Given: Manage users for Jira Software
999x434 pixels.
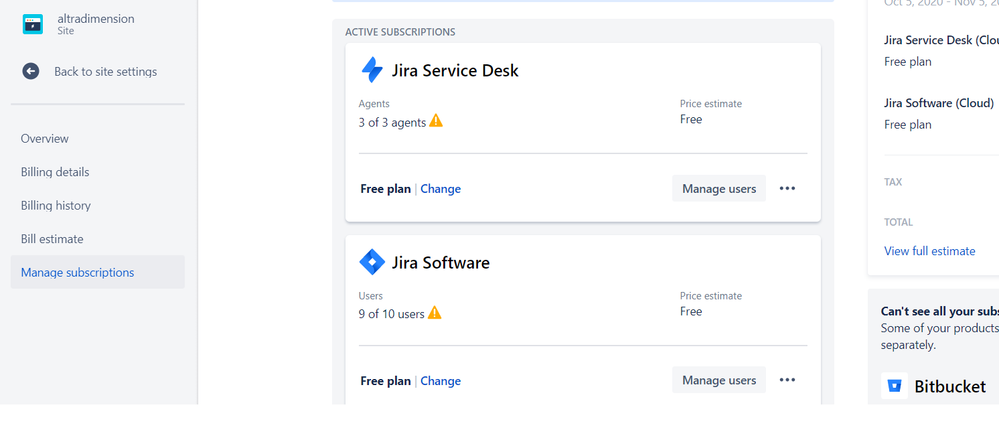Looking at the screenshot, I should 719,380.
